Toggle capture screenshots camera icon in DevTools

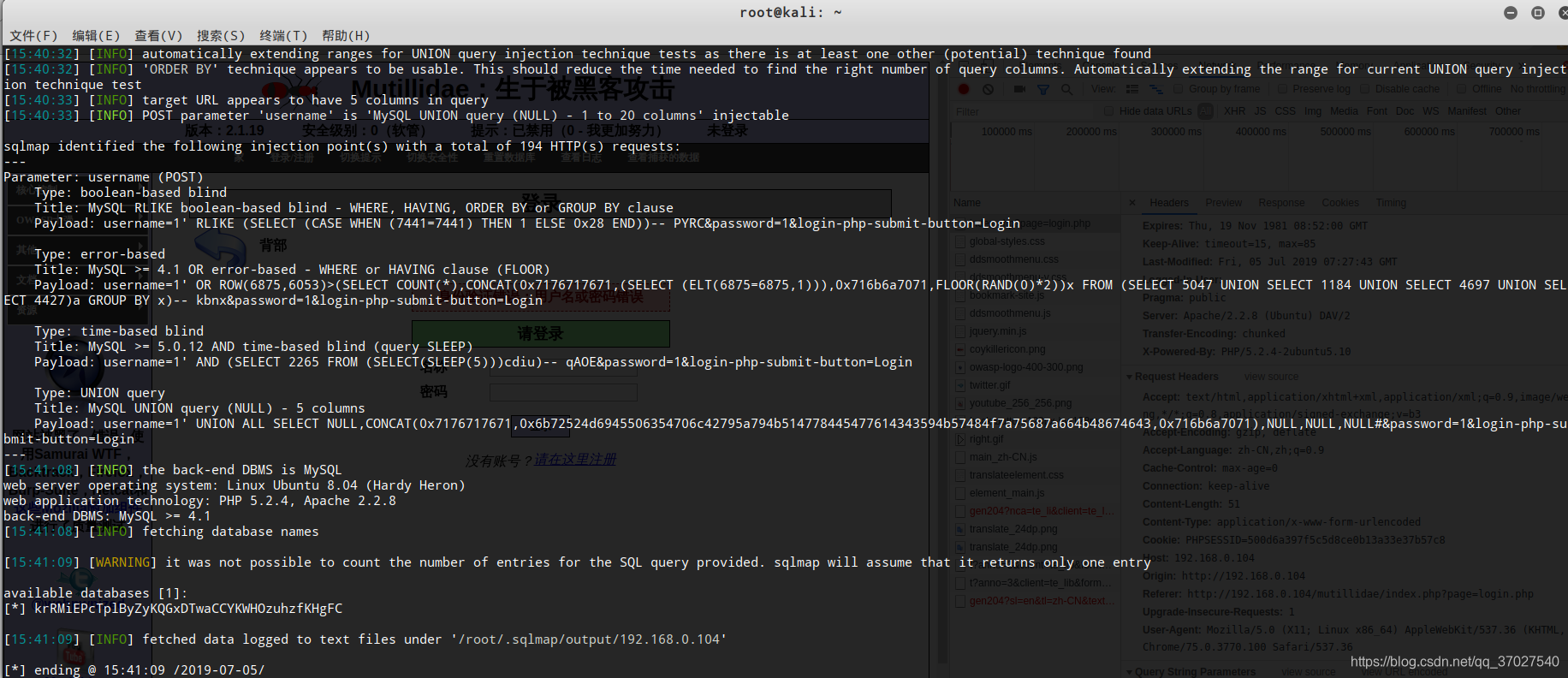click(x=1019, y=89)
